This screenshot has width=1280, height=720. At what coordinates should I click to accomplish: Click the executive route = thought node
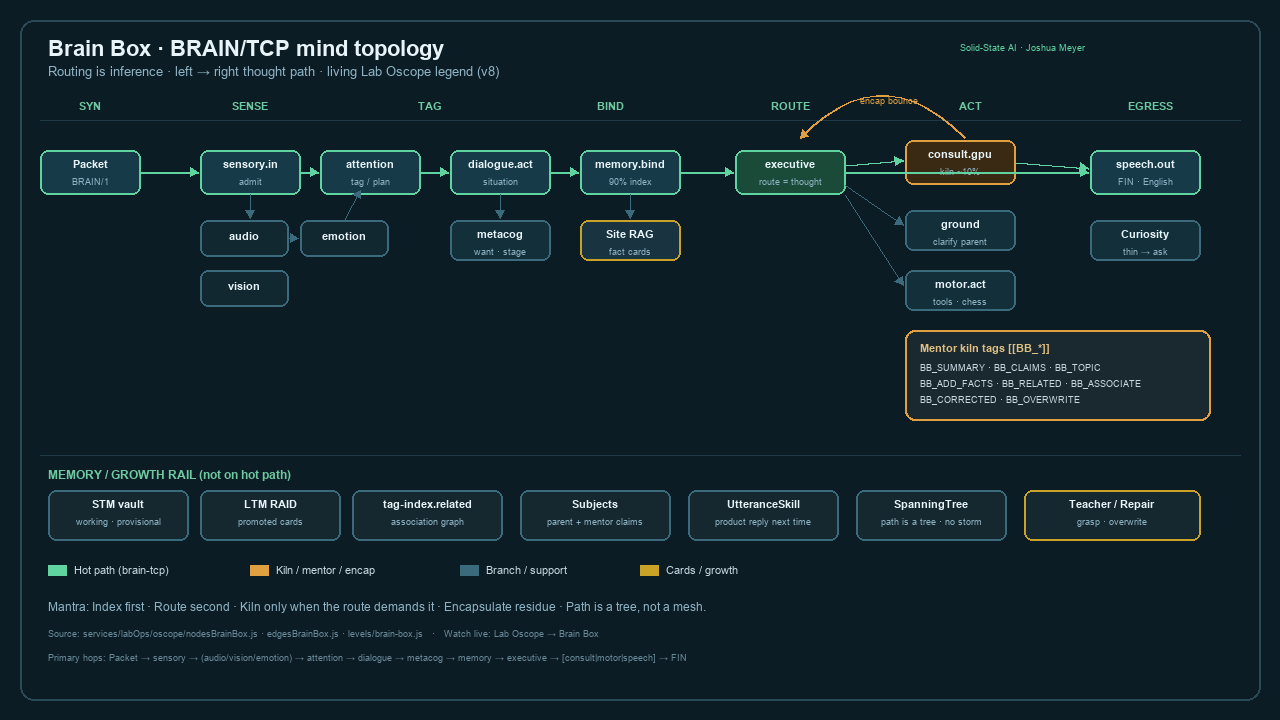pos(790,172)
